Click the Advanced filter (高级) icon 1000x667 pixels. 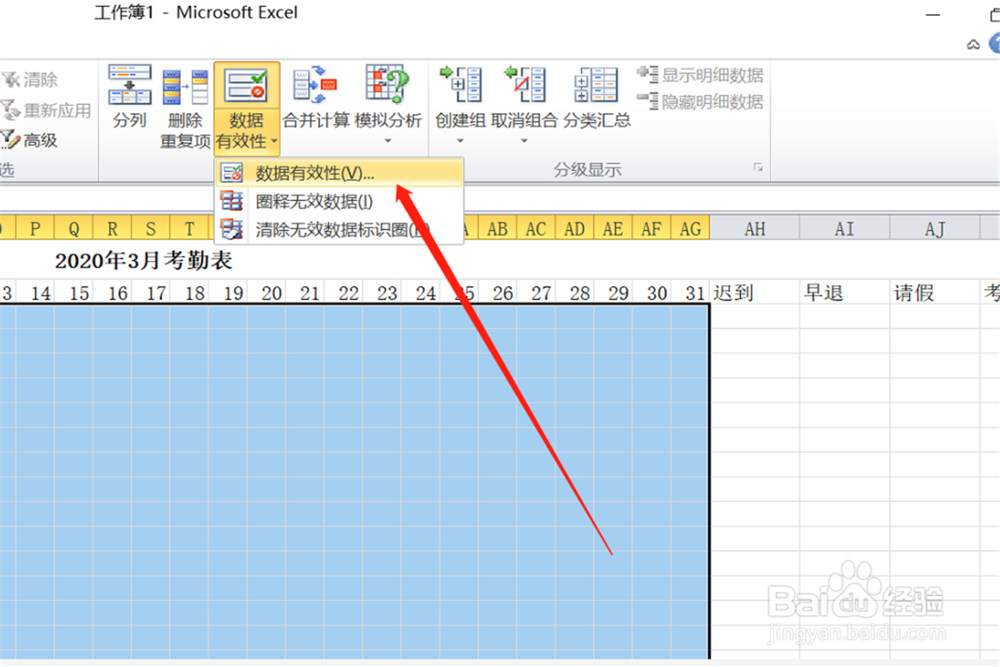click(x=10, y=140)
